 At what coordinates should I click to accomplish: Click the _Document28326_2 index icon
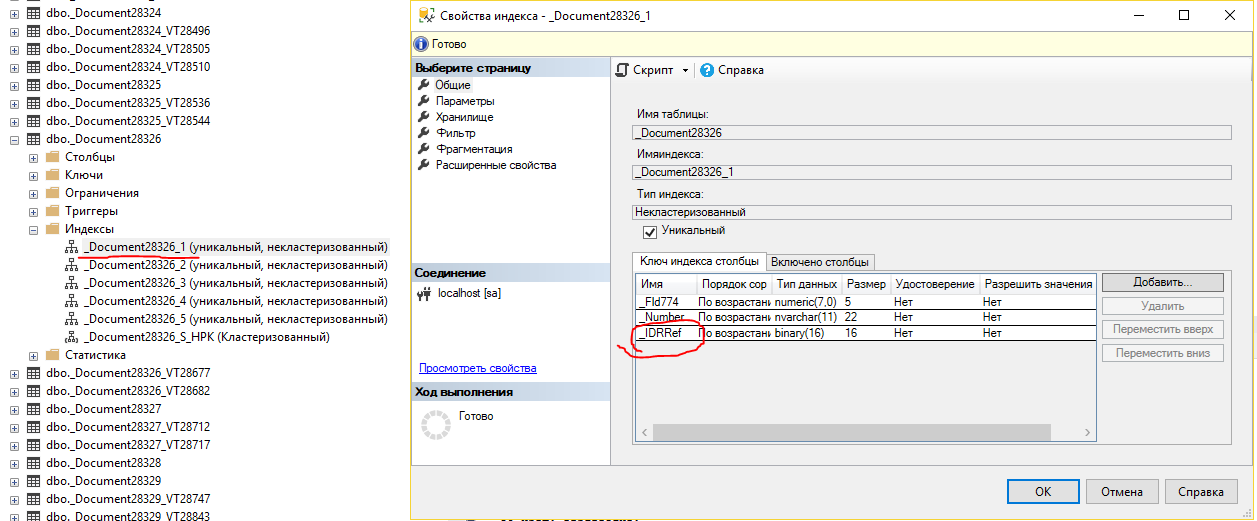[x=72, y=265]
